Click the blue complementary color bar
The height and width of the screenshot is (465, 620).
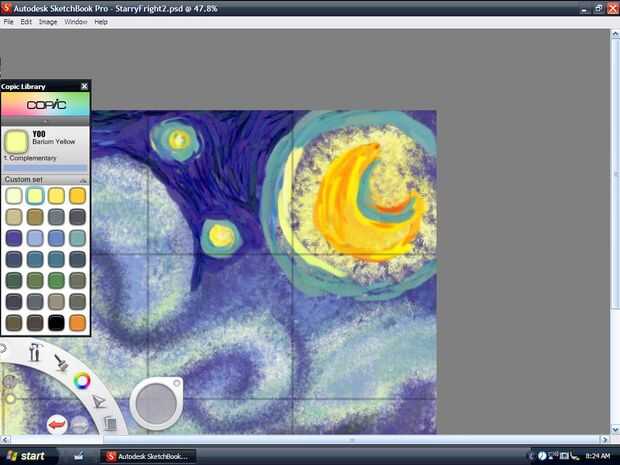tap(45, 168)
